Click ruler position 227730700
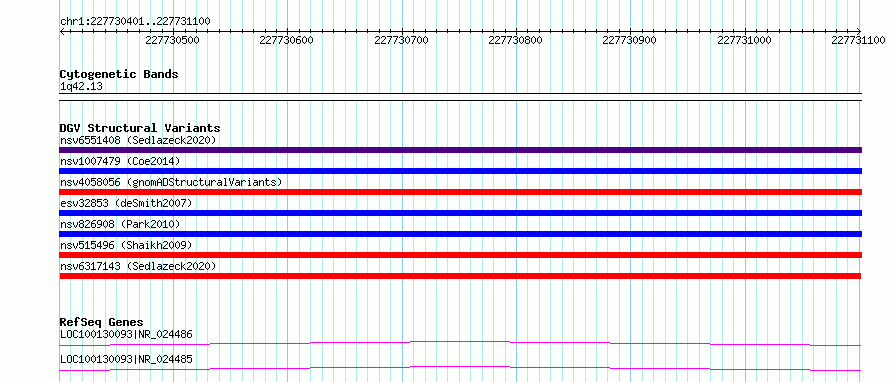 pos(401,40)
